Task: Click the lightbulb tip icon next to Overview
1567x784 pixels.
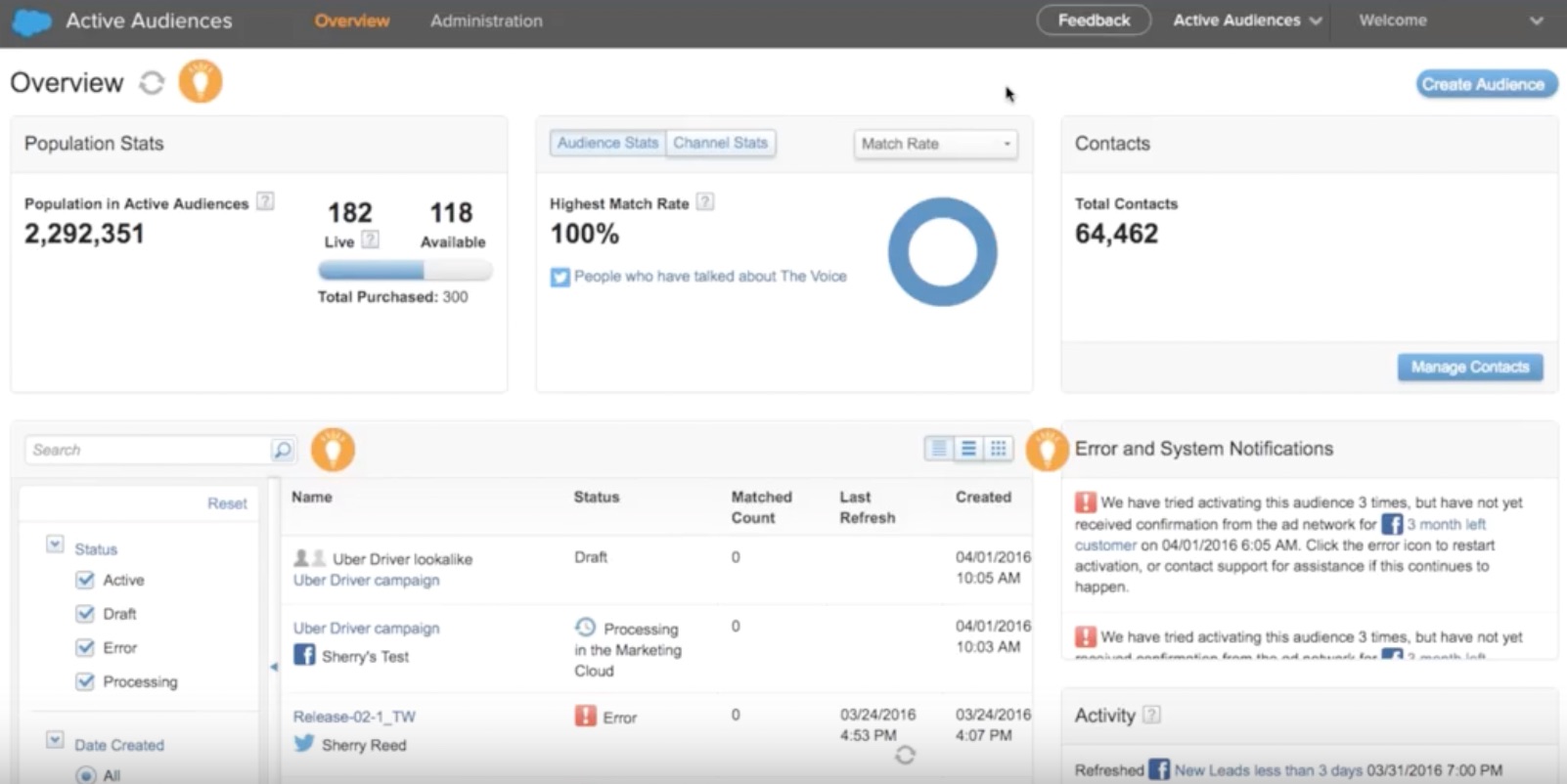Action: tap(201, 82)
